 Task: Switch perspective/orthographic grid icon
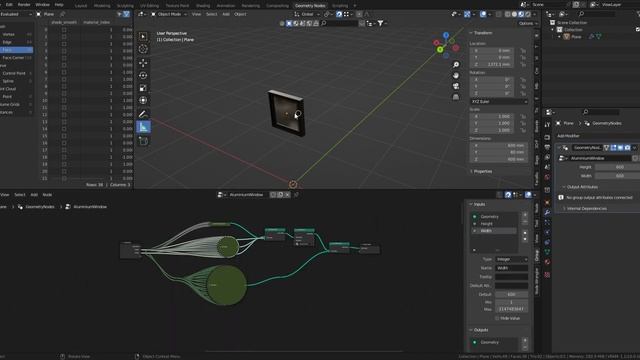click(x=456, y=97)
